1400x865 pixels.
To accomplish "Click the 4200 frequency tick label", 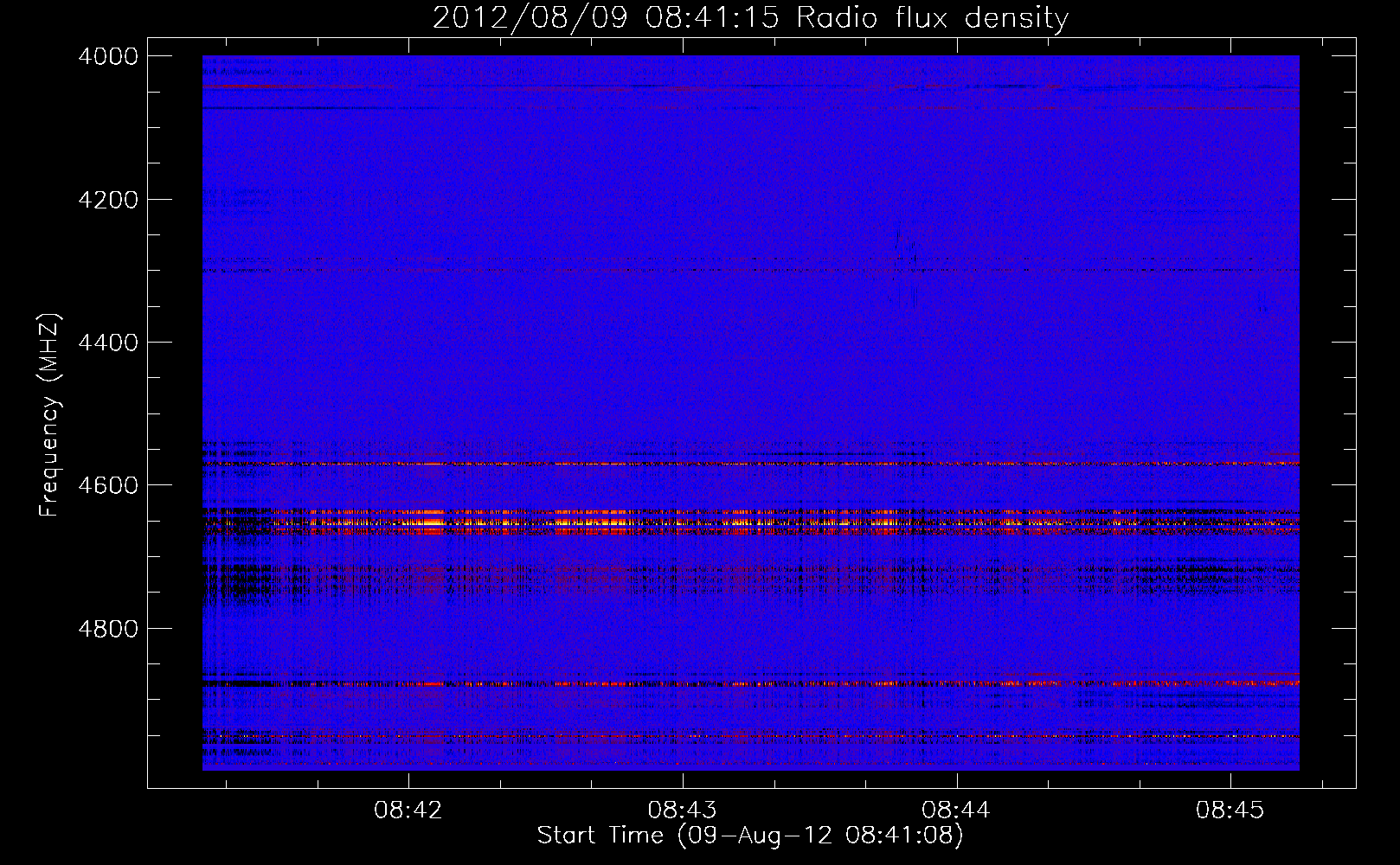I will coord(108,200).
